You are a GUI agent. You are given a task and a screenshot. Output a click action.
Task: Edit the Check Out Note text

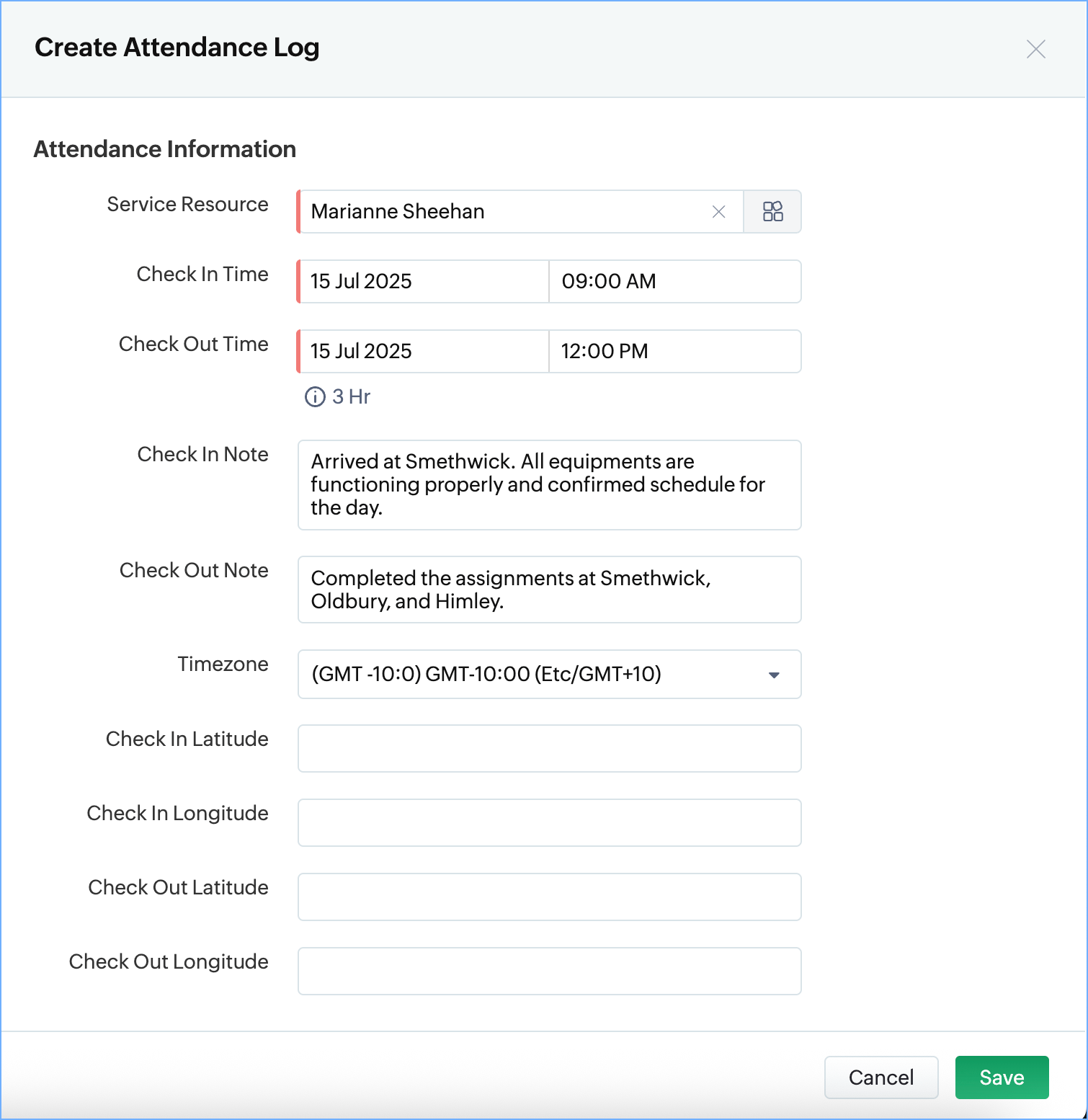coord(549,590)
